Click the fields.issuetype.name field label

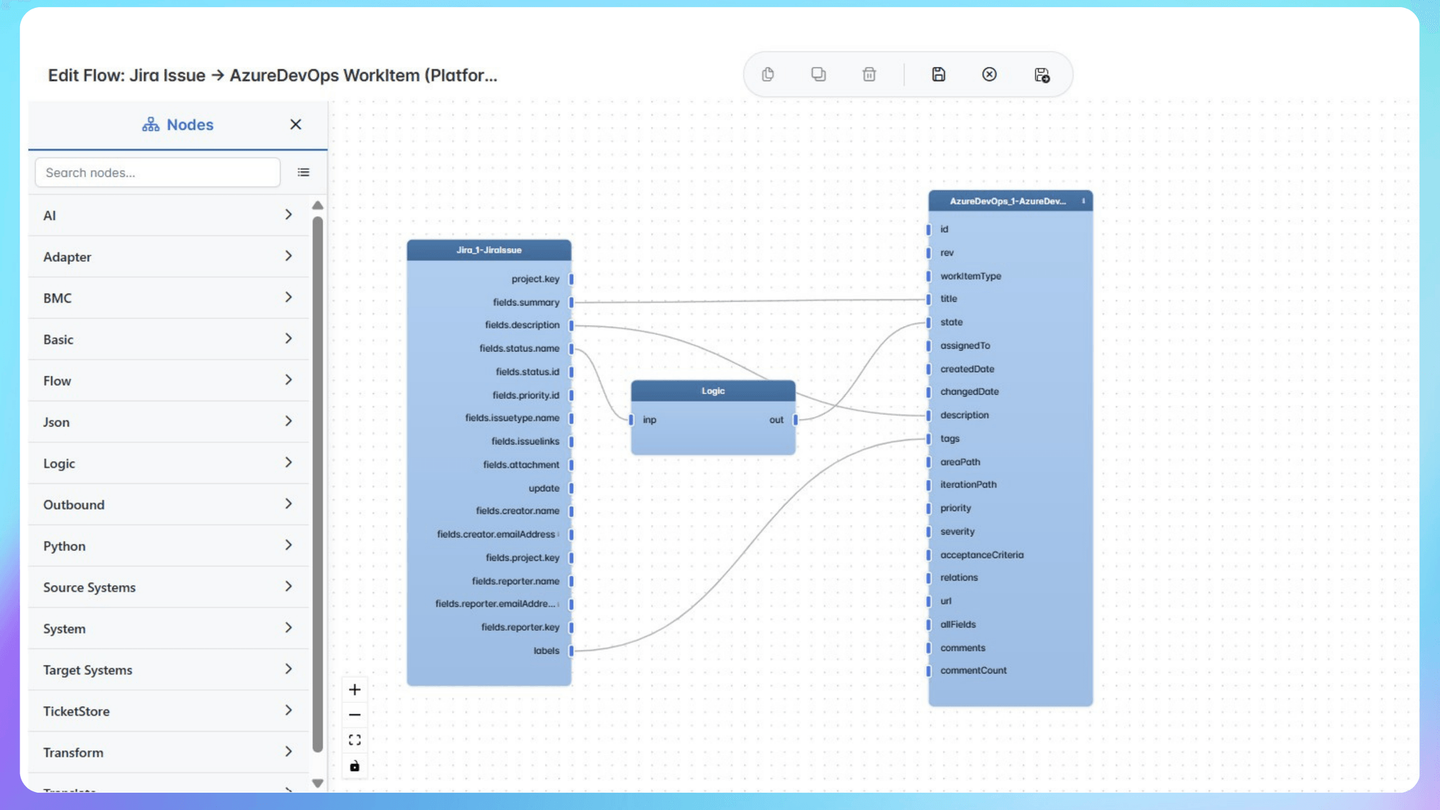(x=512, y=418)
